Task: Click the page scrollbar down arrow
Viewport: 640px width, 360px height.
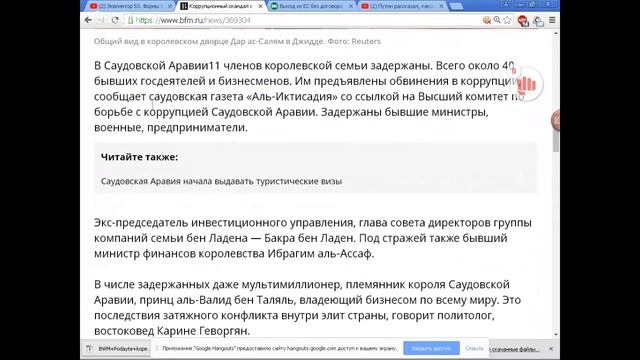Action: [556, 334]
